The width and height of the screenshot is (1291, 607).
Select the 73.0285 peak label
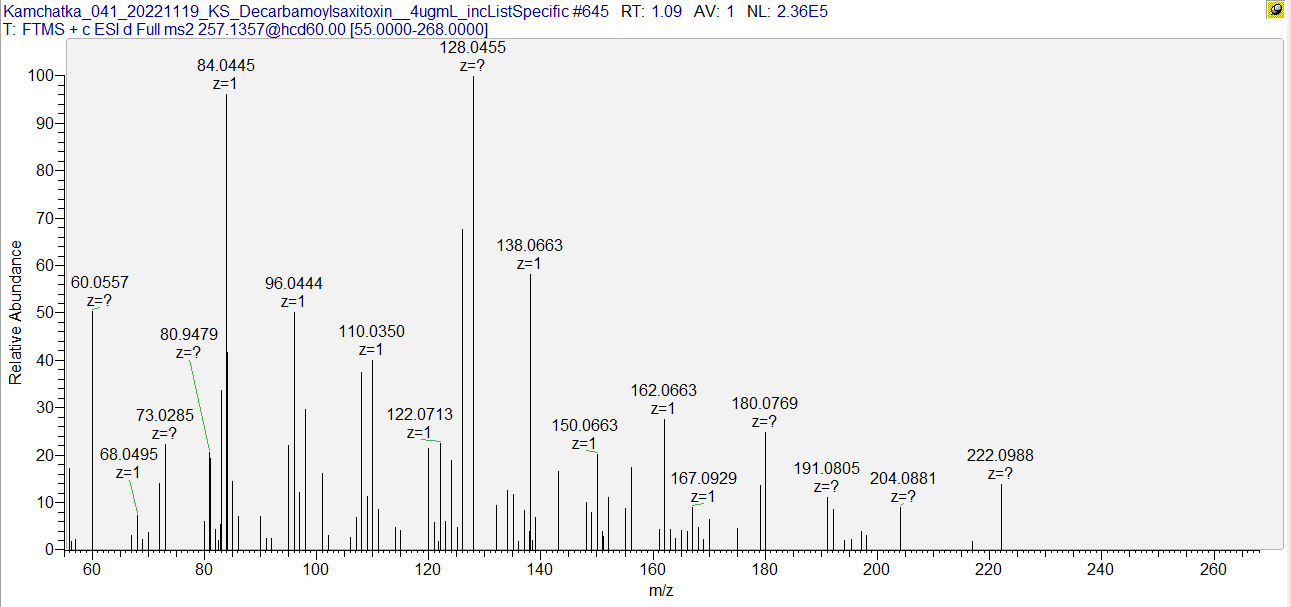click(165, 415)
